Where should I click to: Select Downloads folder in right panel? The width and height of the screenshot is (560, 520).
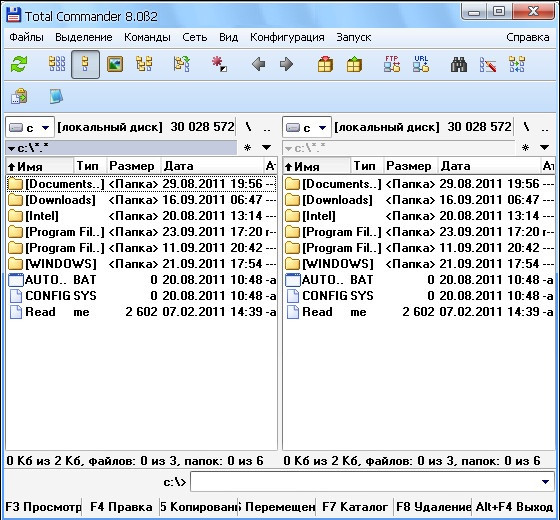coord(419,200)
